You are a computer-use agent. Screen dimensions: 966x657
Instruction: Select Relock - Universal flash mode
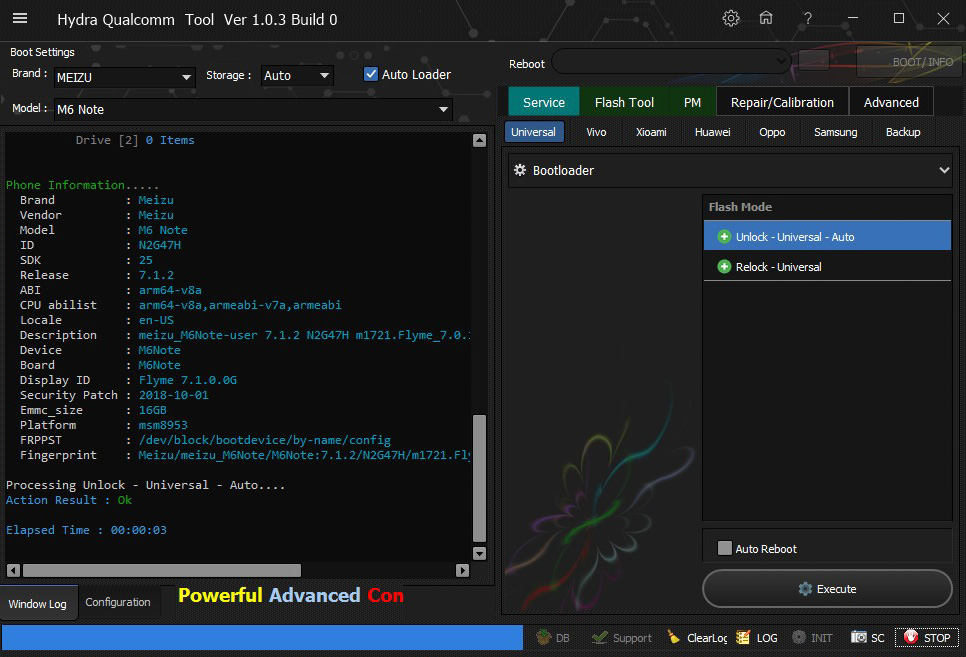pos(778,267)
